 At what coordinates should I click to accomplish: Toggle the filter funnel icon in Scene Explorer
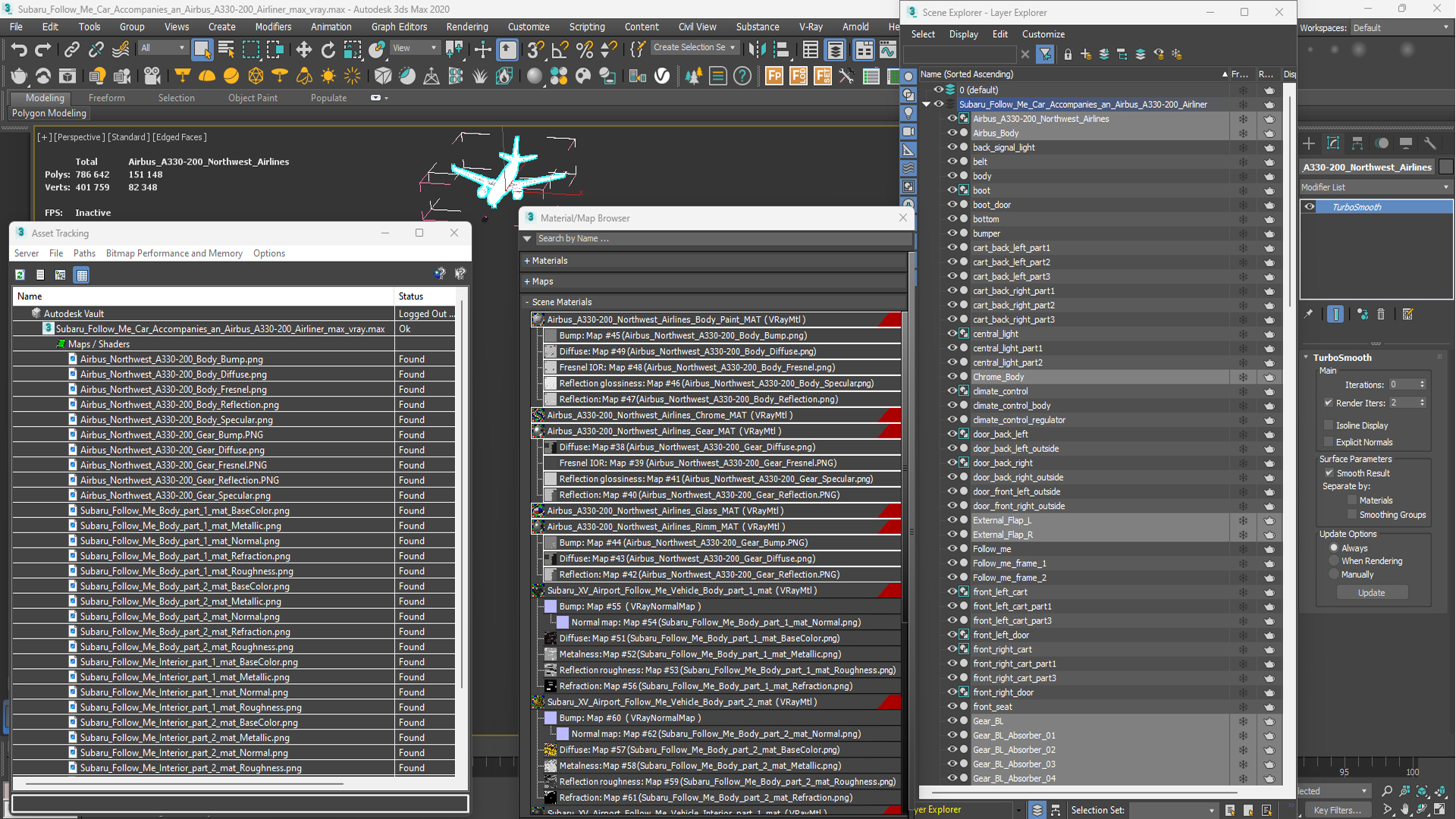click(x=1045, y=55)
